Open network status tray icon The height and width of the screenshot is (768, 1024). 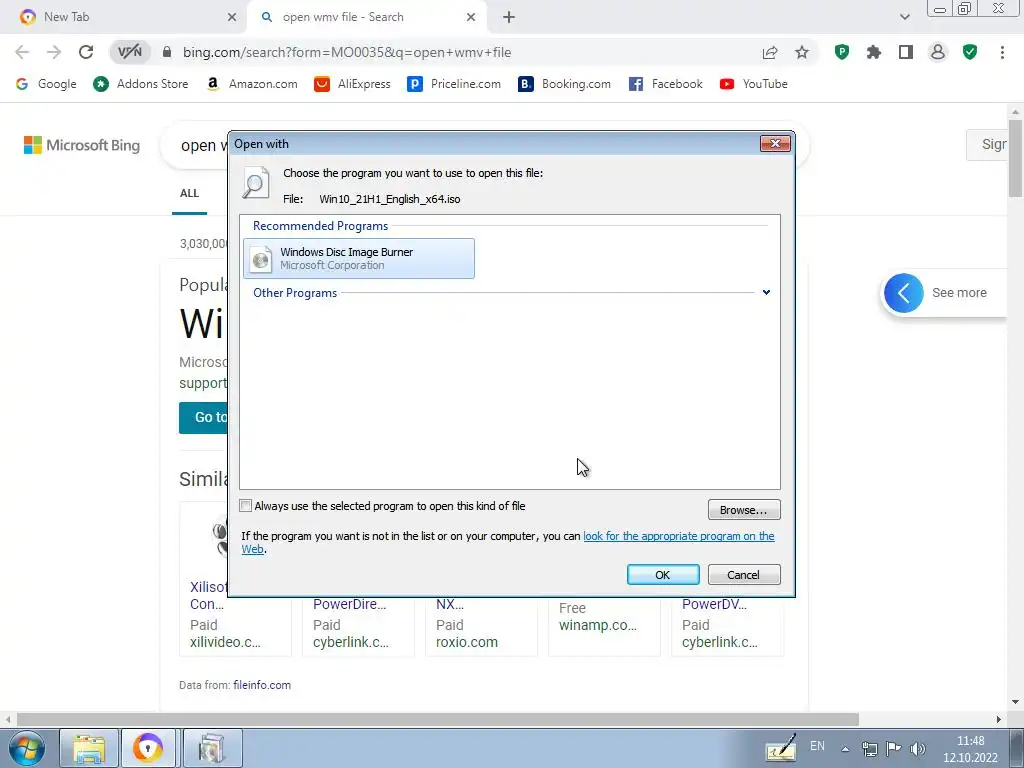click(x=869, y=748)
